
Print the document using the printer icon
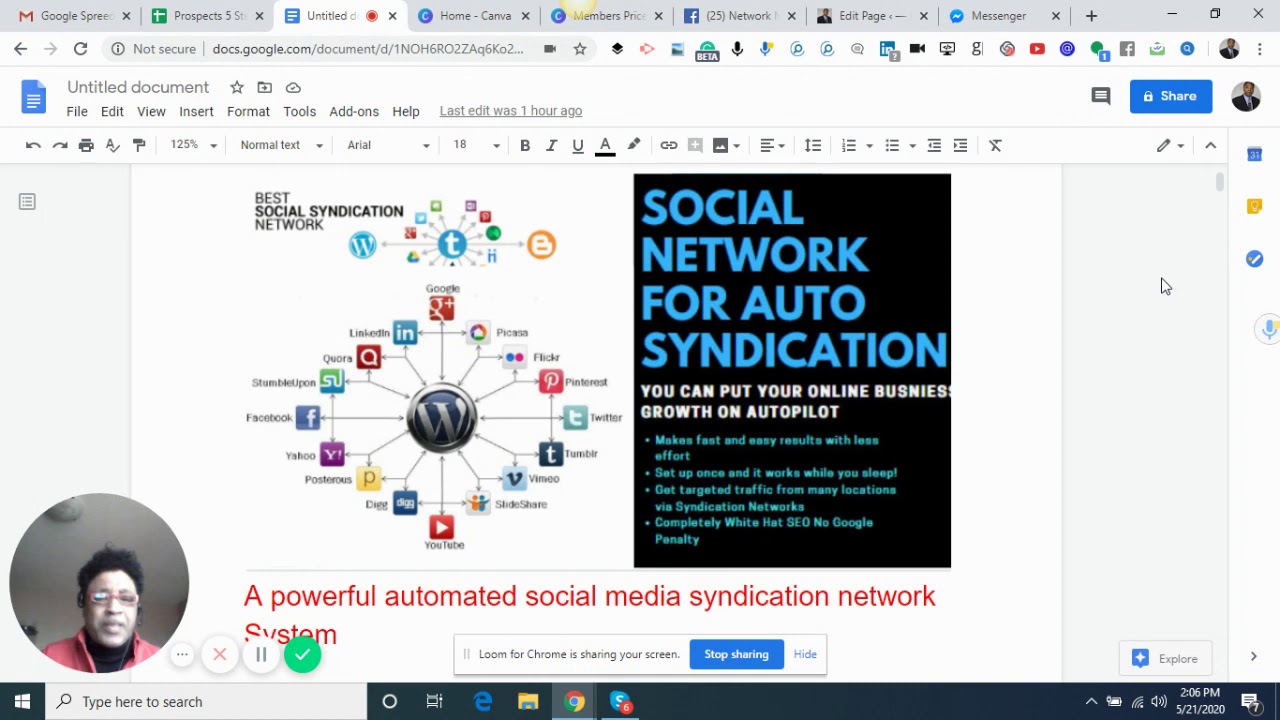point(86,145)
